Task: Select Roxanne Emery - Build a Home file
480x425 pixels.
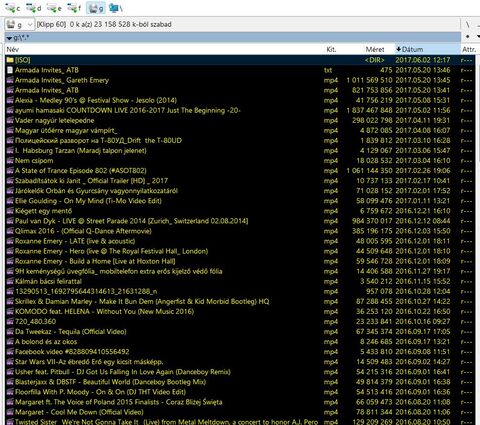Action: 95,261
